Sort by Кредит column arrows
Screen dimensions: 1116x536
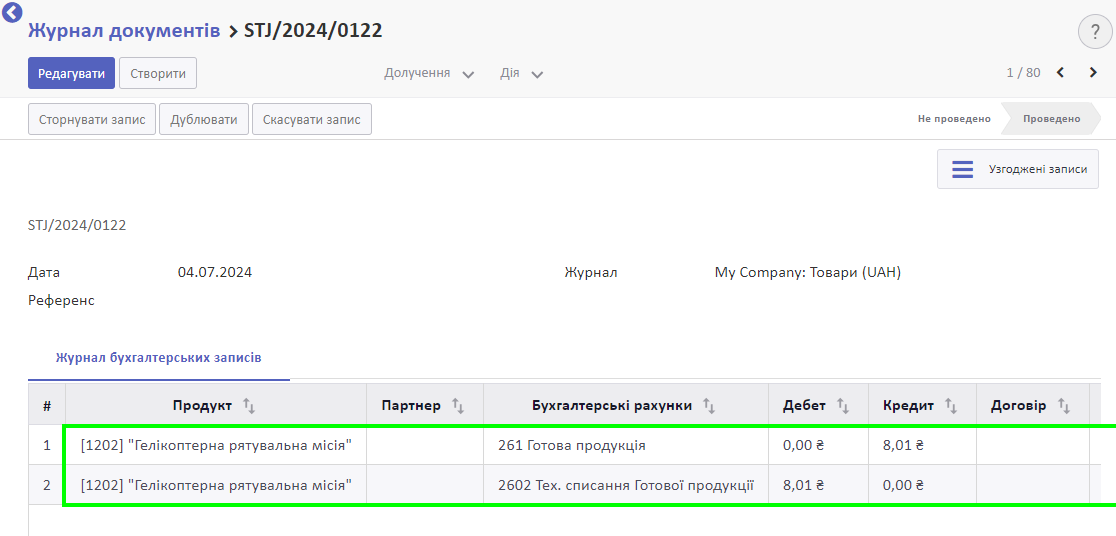coord(951,406)
